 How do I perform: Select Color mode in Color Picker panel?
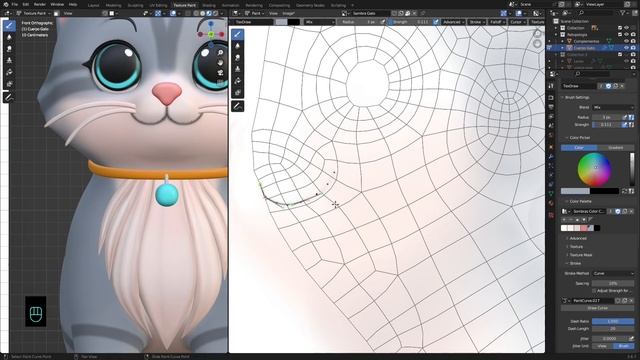579,147
